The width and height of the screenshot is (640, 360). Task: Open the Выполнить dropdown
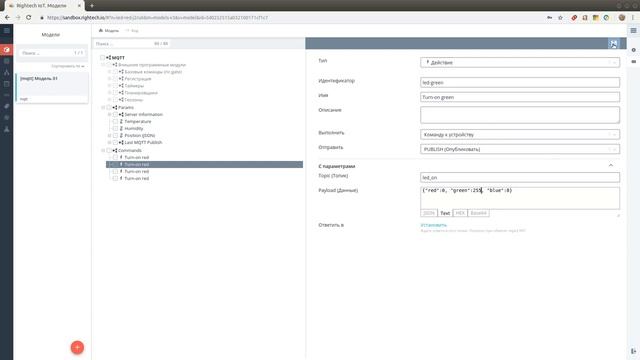(x=520, y=134)
